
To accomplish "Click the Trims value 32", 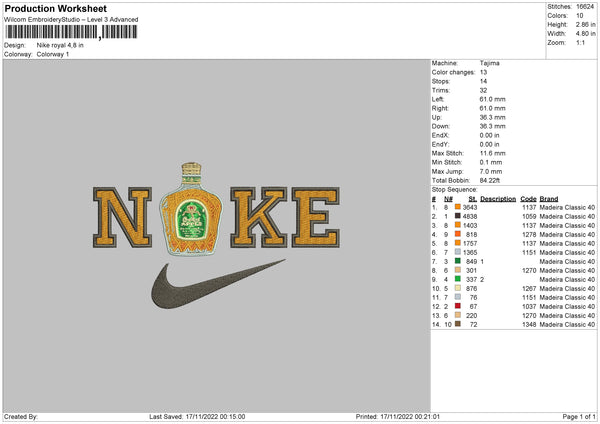I will click(483, 90).
